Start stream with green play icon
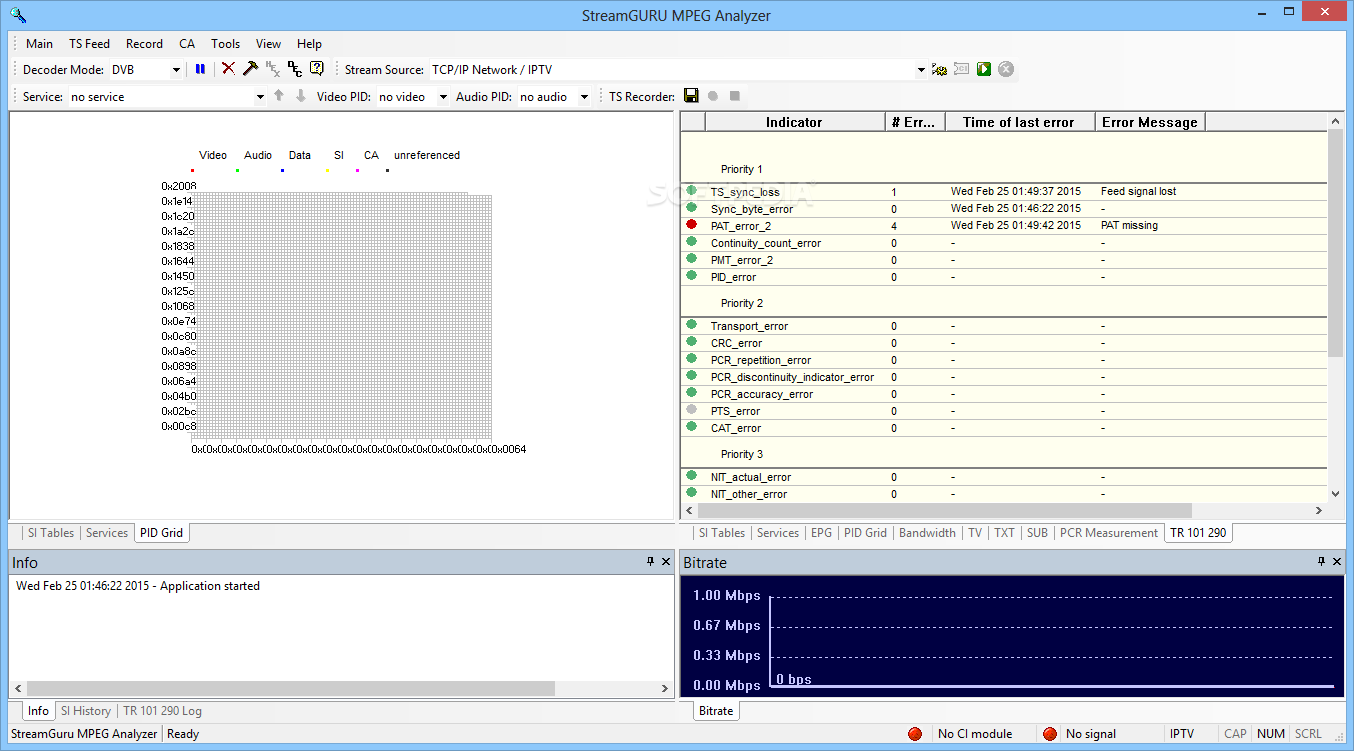This screenshot has width=1354, height=751. 984,69
